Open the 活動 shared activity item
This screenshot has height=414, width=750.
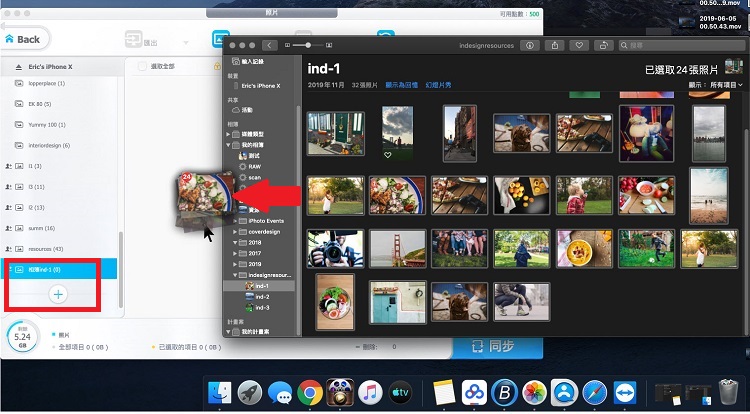[243, 110]
